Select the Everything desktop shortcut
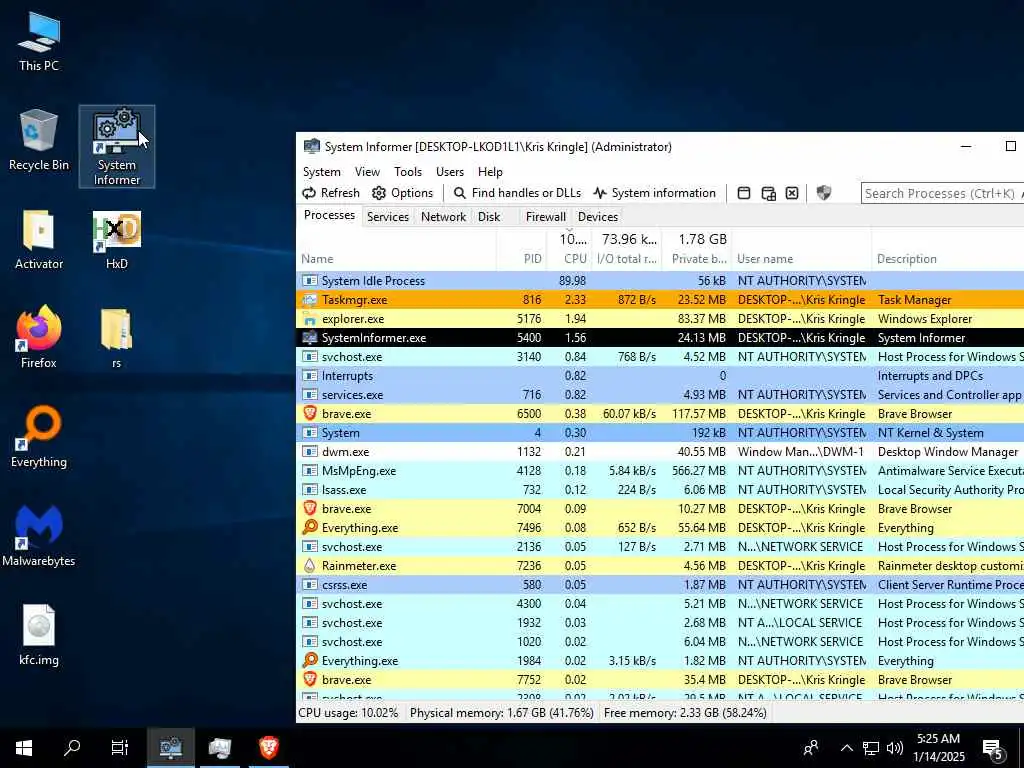1024x768 pixels. [39, 436]
